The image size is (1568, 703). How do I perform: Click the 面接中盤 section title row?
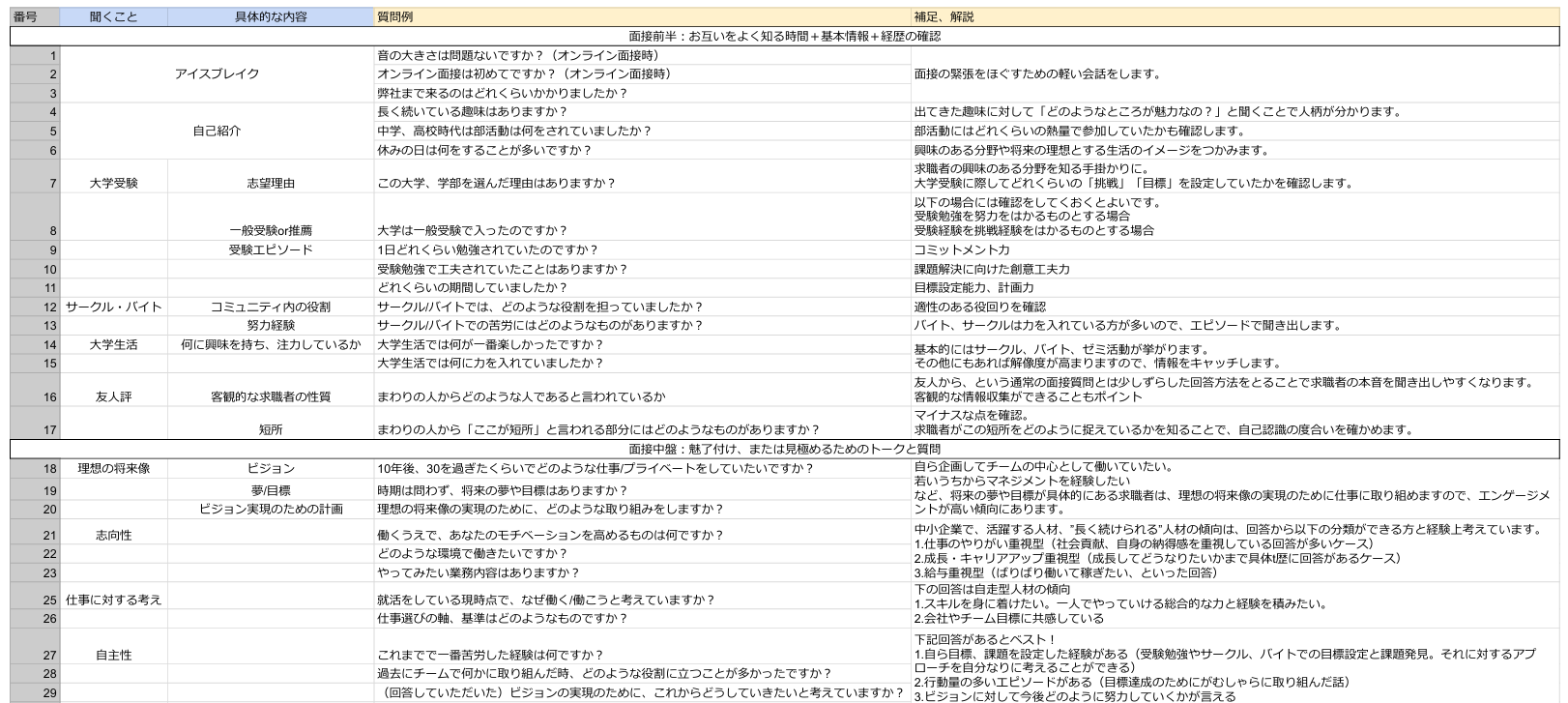(784, 449)
